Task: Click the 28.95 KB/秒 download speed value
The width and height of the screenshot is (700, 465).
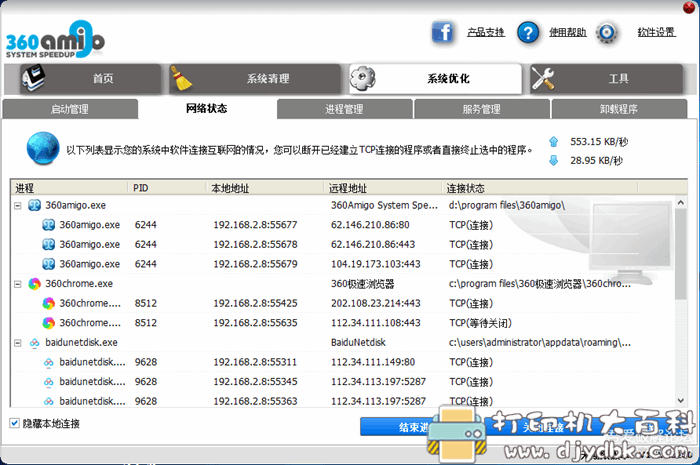Action: coord(596,160)
